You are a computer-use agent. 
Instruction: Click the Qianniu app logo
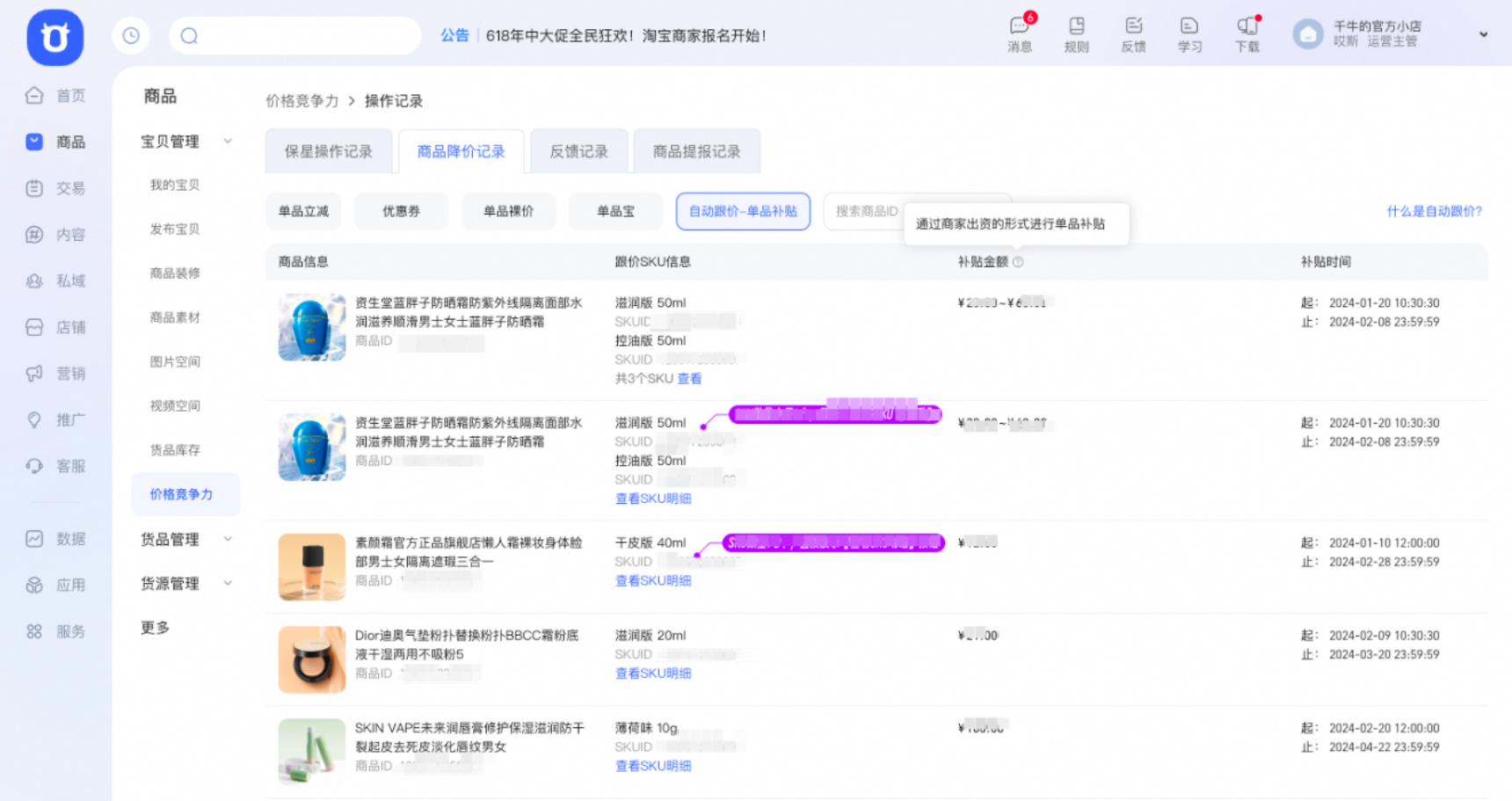click(55, 38)
